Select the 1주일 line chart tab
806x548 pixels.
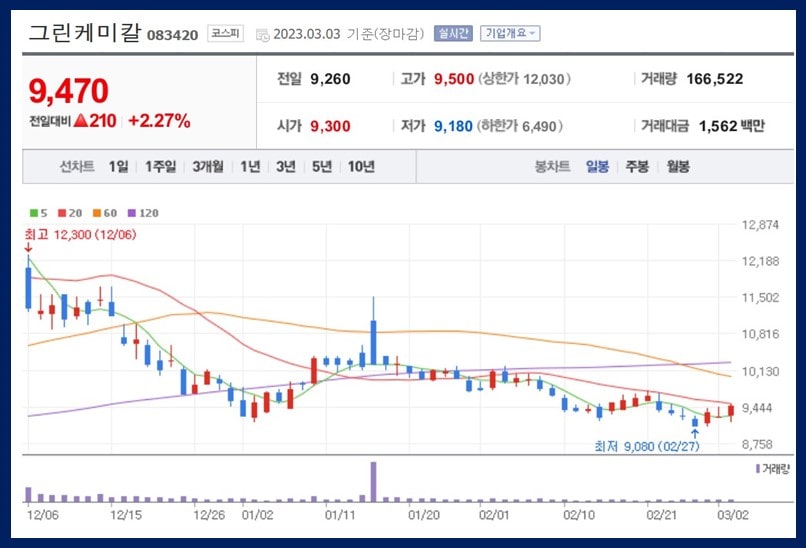[160, 167]
